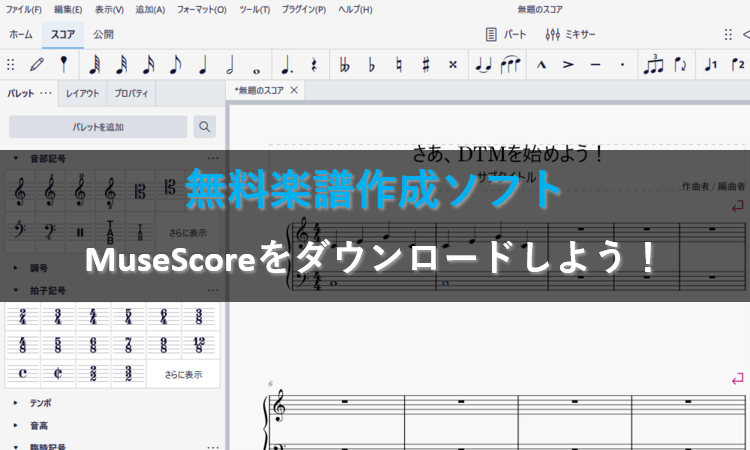The image size is (750, 450).
Task: Expand the 調号 palette
Action: click(x=15, y=268)
